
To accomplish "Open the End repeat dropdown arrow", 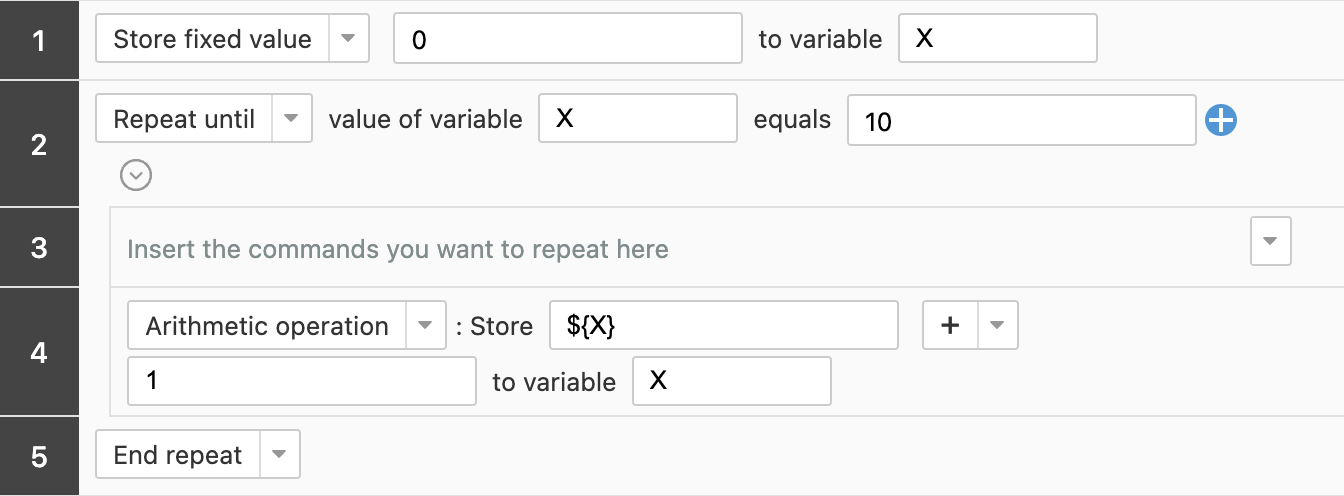I will point(280,455).
